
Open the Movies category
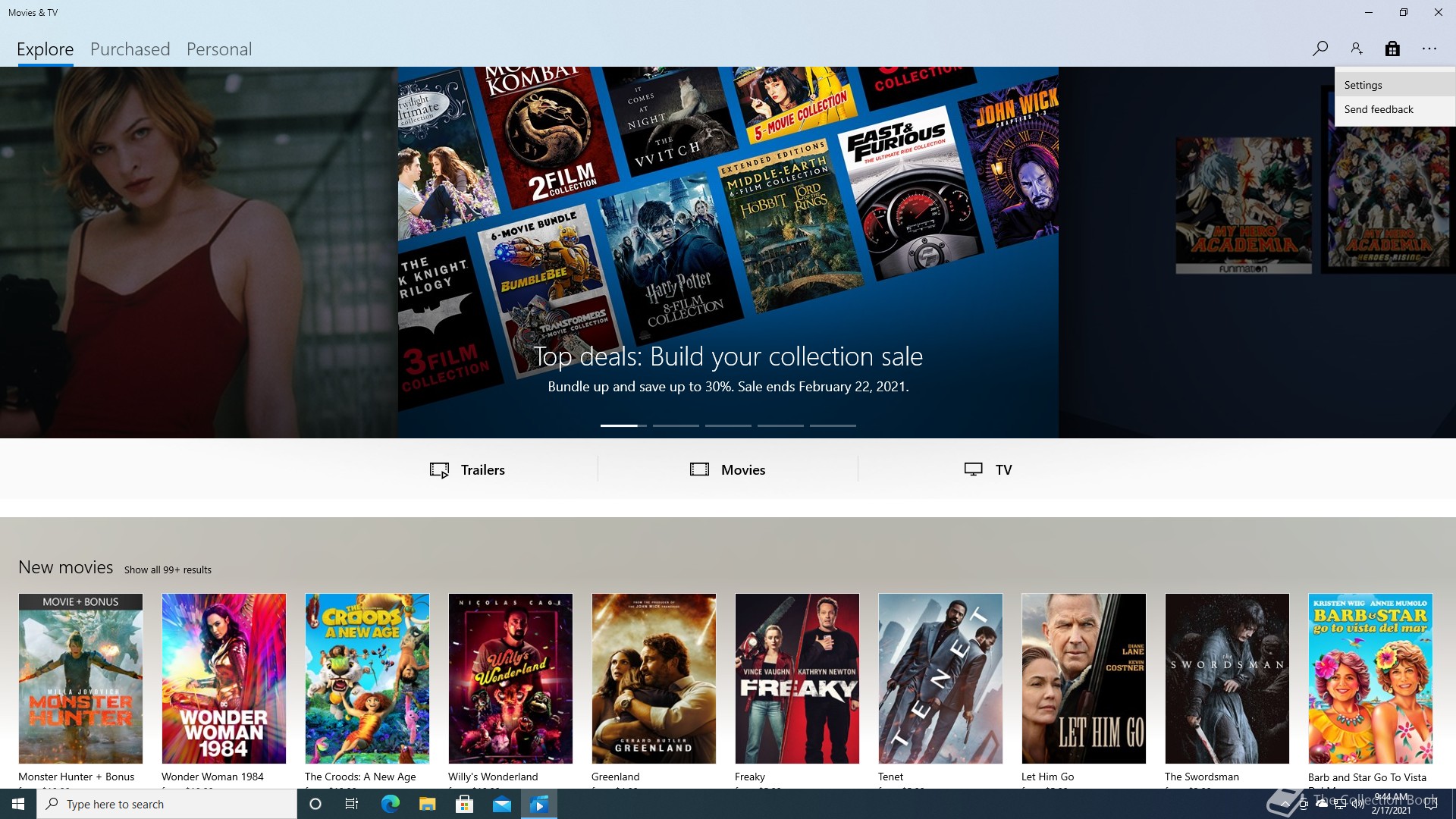coord(728,470)
